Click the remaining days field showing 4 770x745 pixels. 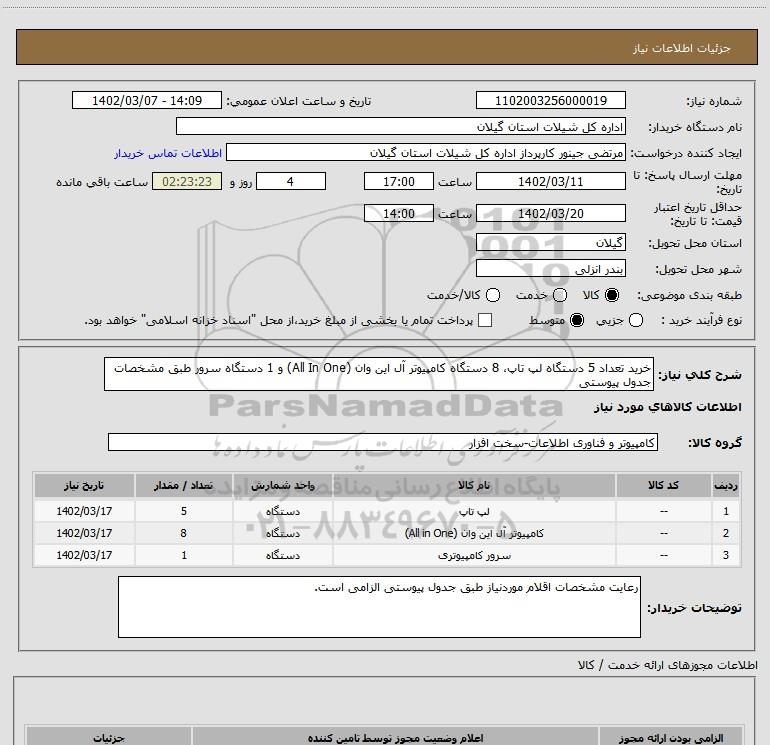click(x=291, y=181)
